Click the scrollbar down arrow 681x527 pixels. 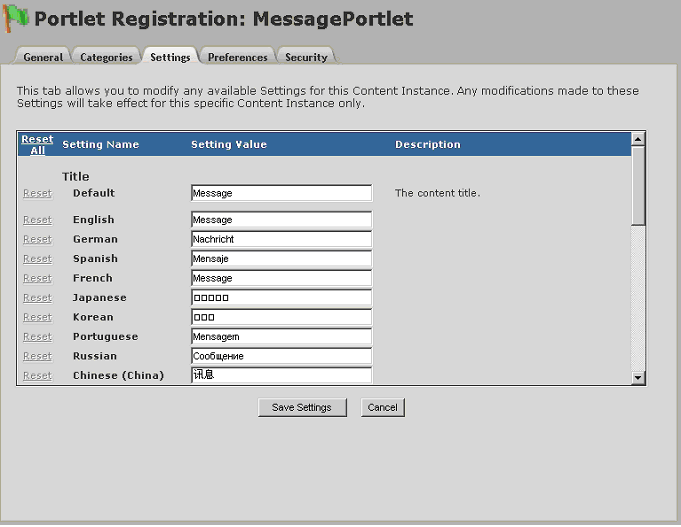[x=638, y=377]
